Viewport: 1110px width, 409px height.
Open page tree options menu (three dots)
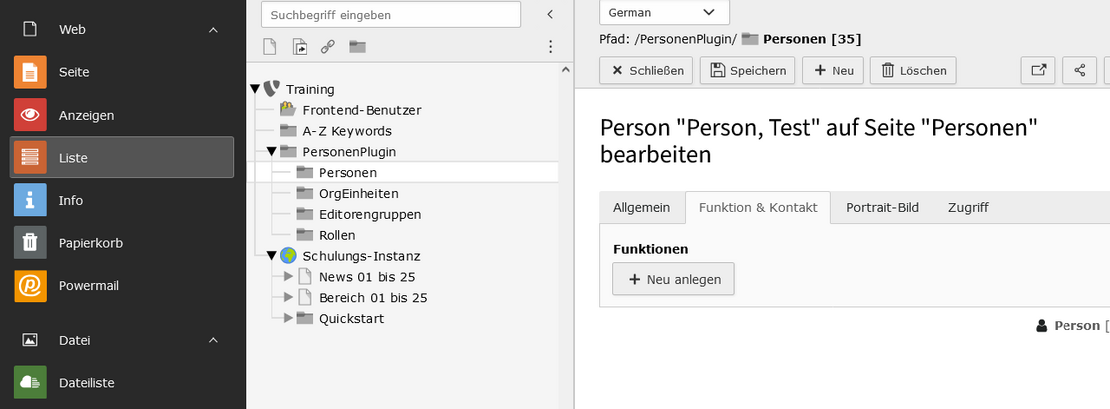549,47
